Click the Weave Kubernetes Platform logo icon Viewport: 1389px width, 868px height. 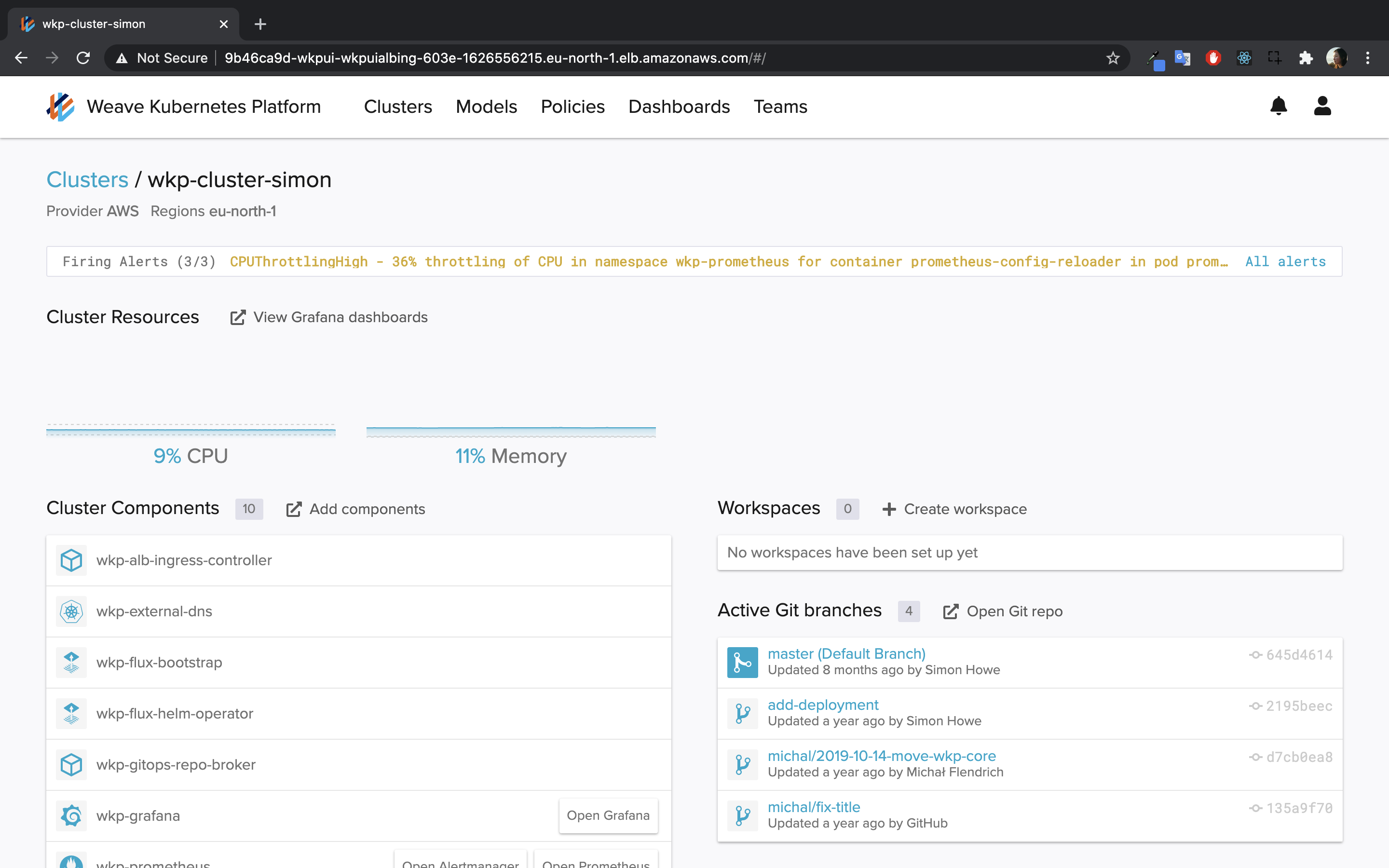[60, 107]
